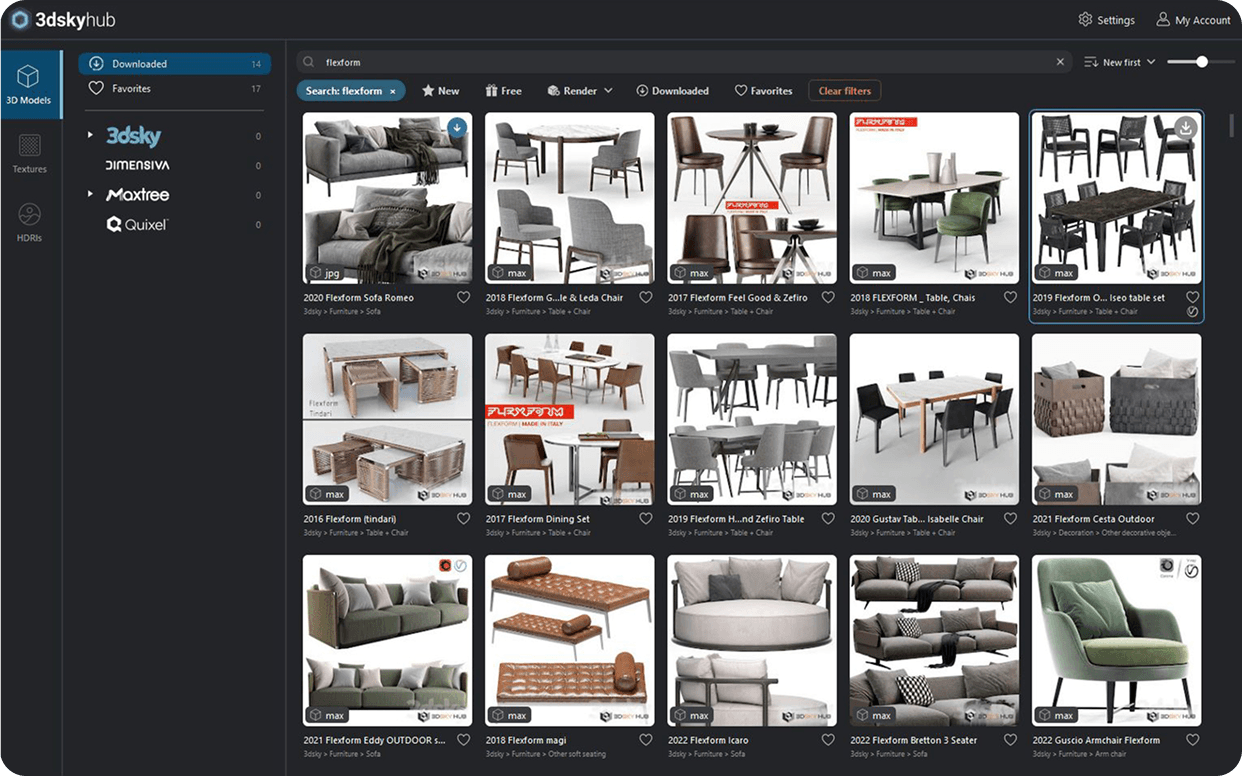The width and height of the screenshot is (1242, 776).
Task: Click download icon on Iseo table set
Action: (1185, 127)
